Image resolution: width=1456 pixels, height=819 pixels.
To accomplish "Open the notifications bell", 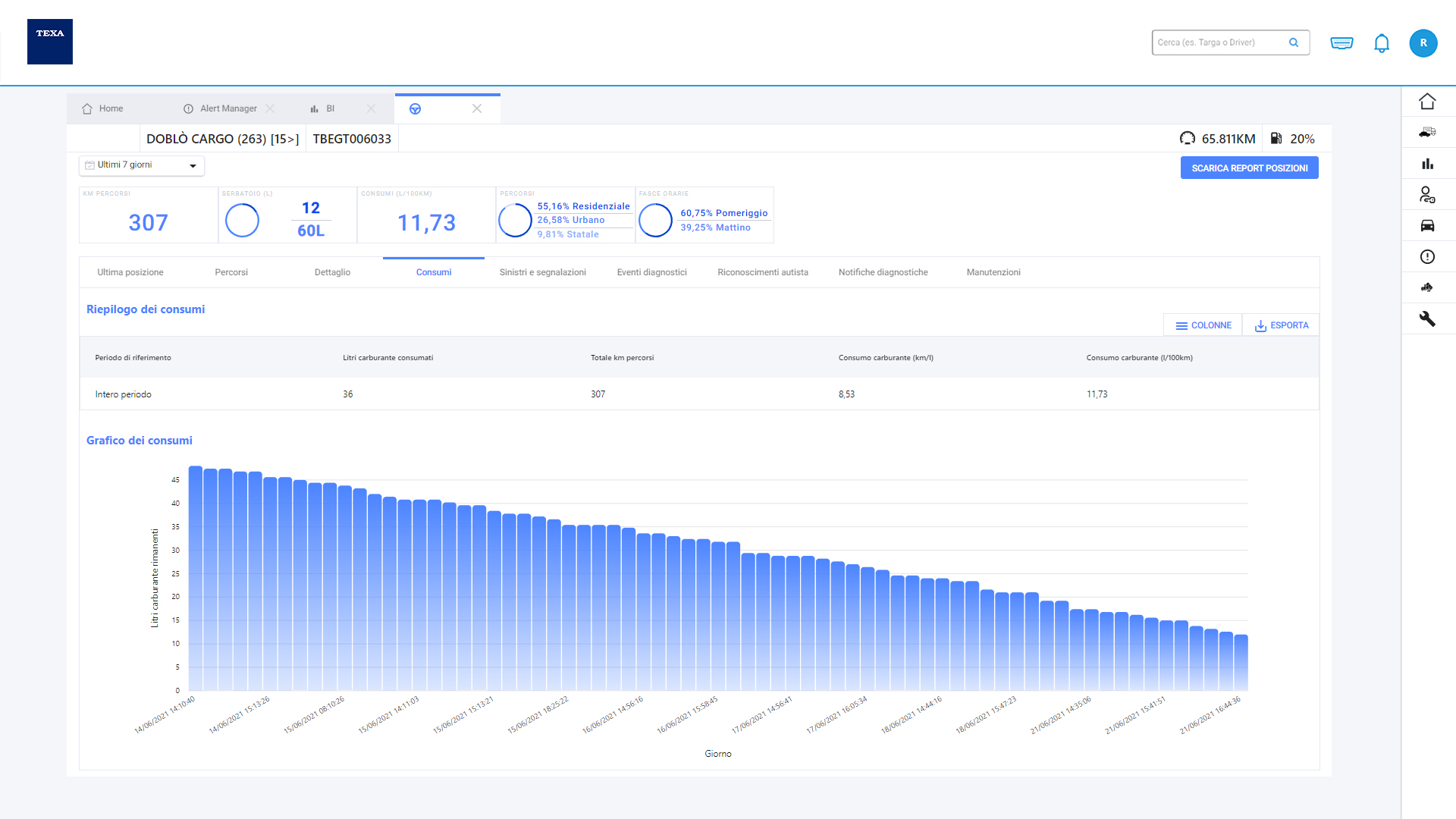I will point(1382,43).
